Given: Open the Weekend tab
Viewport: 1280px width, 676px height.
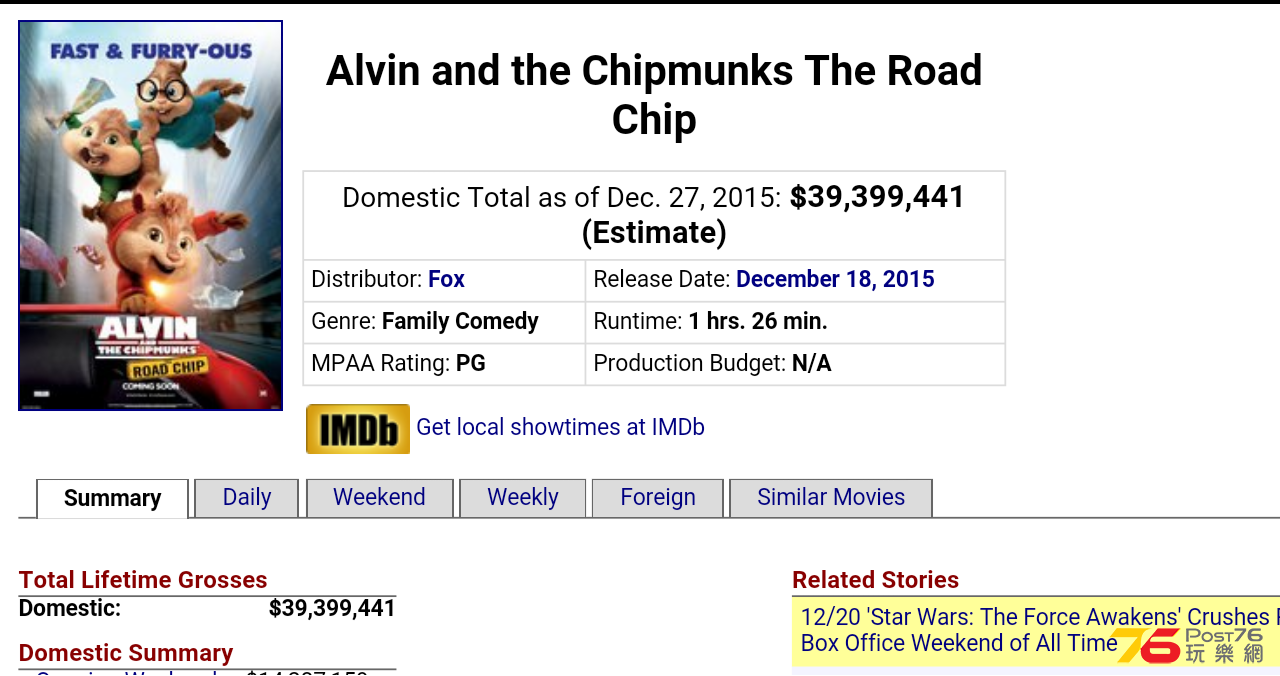Looking at the screenshot, I should (x=379, y=497).
